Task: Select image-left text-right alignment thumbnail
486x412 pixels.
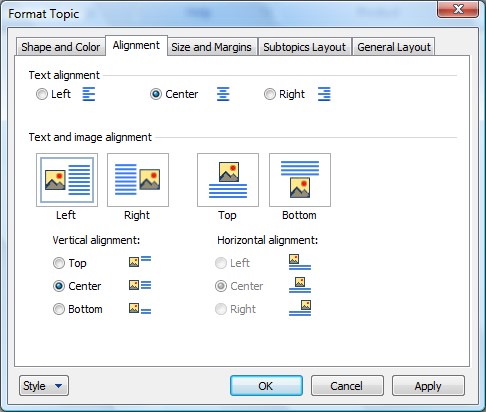Action: tap(67, 180)
